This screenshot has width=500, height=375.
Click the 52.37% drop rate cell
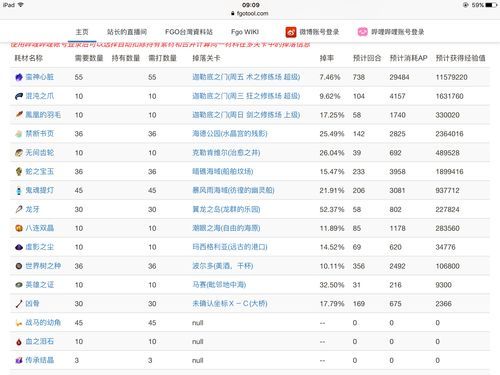(332, 209)
